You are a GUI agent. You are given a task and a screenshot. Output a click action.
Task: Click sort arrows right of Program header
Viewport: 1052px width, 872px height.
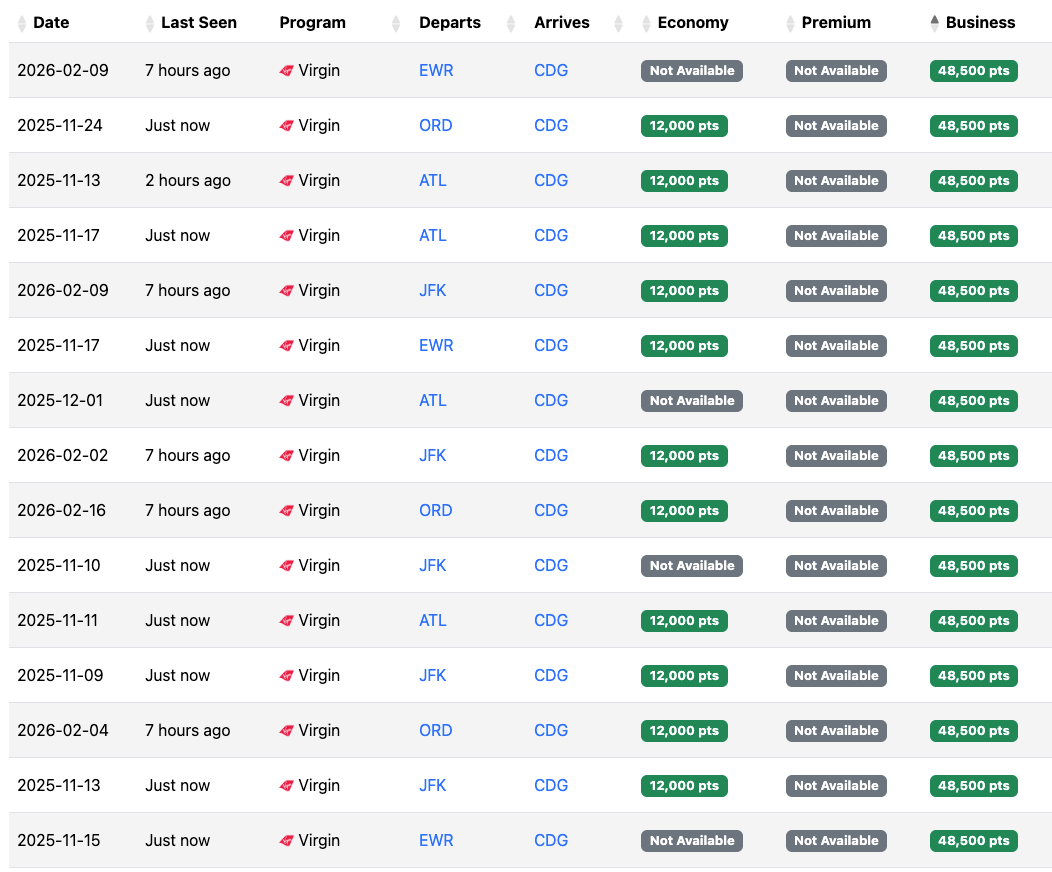pyautogui.click(x=396, y=23)
